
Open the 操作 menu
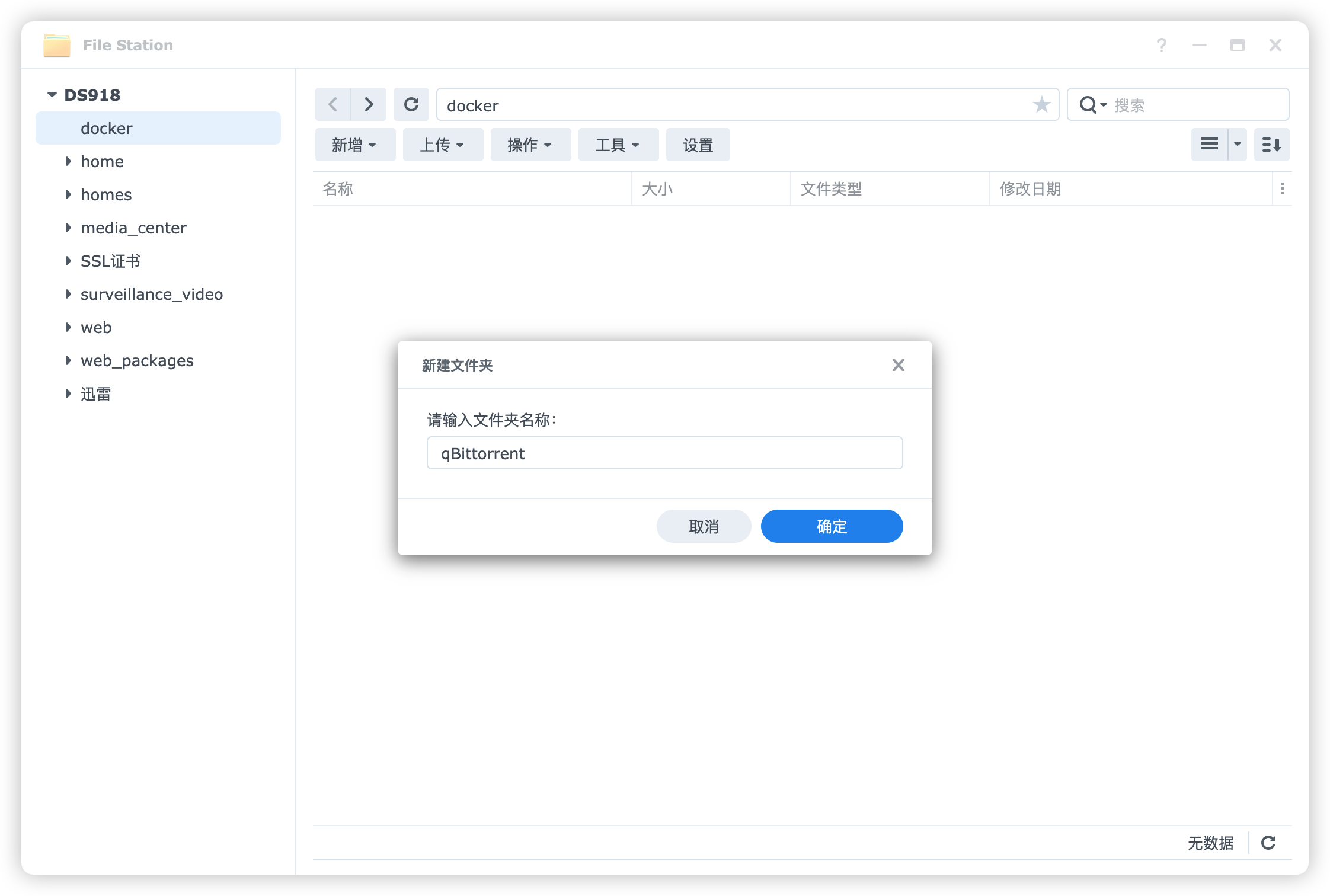click(530, 145)
